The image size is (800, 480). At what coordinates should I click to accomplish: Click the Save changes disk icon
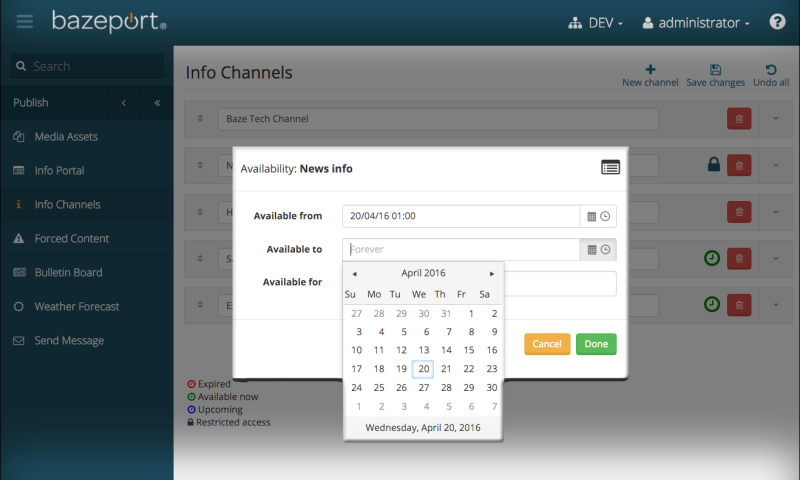pyautogui.click(x=715, y=70)
